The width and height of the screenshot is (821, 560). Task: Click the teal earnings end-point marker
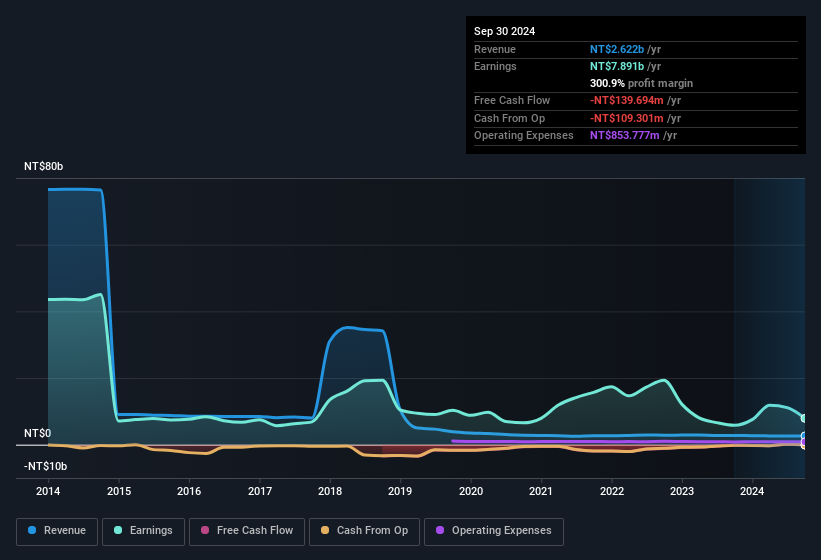click(x=803, y=418)
